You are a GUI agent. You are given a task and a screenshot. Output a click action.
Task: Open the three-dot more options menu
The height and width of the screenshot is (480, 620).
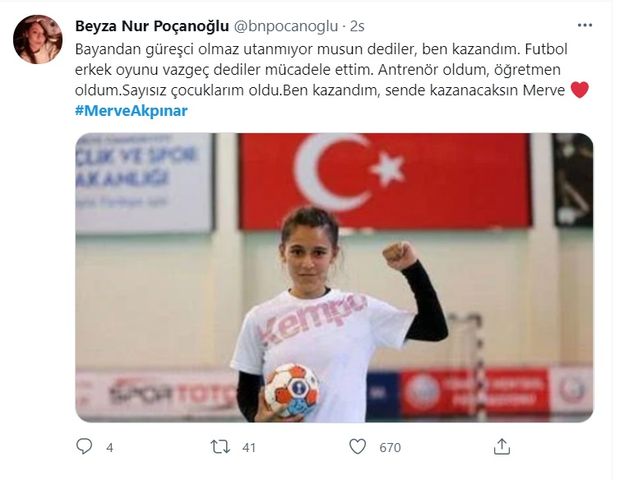click(x=585, y=25)
